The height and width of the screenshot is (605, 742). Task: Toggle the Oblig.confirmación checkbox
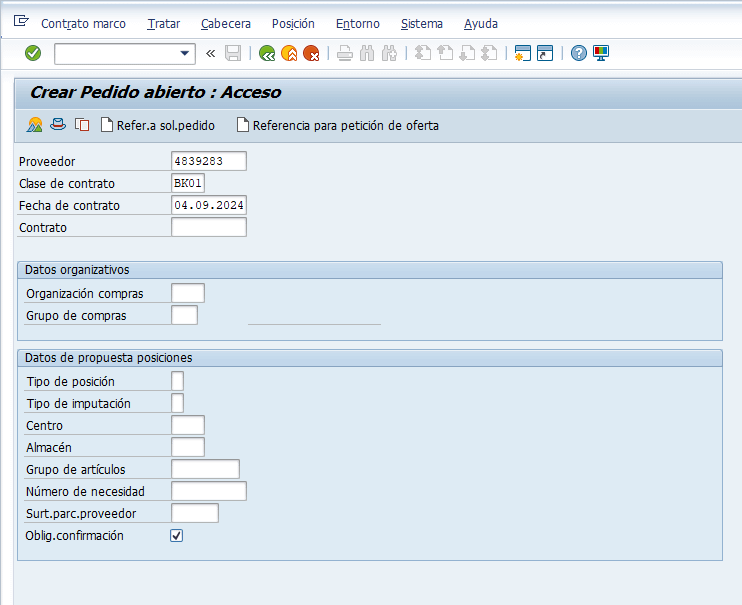(177, 536)
